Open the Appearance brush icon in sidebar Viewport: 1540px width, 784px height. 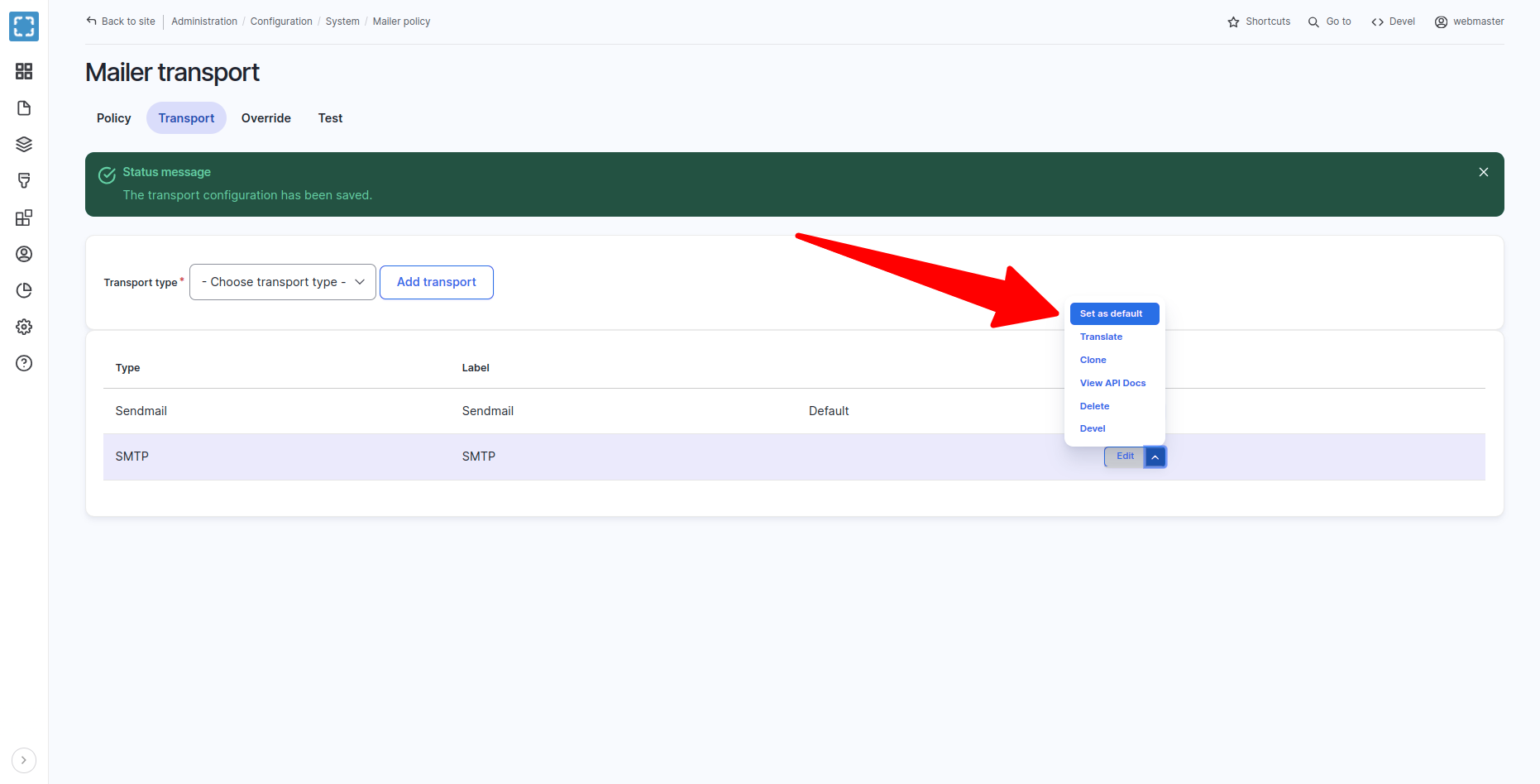(x=24, y=181)
